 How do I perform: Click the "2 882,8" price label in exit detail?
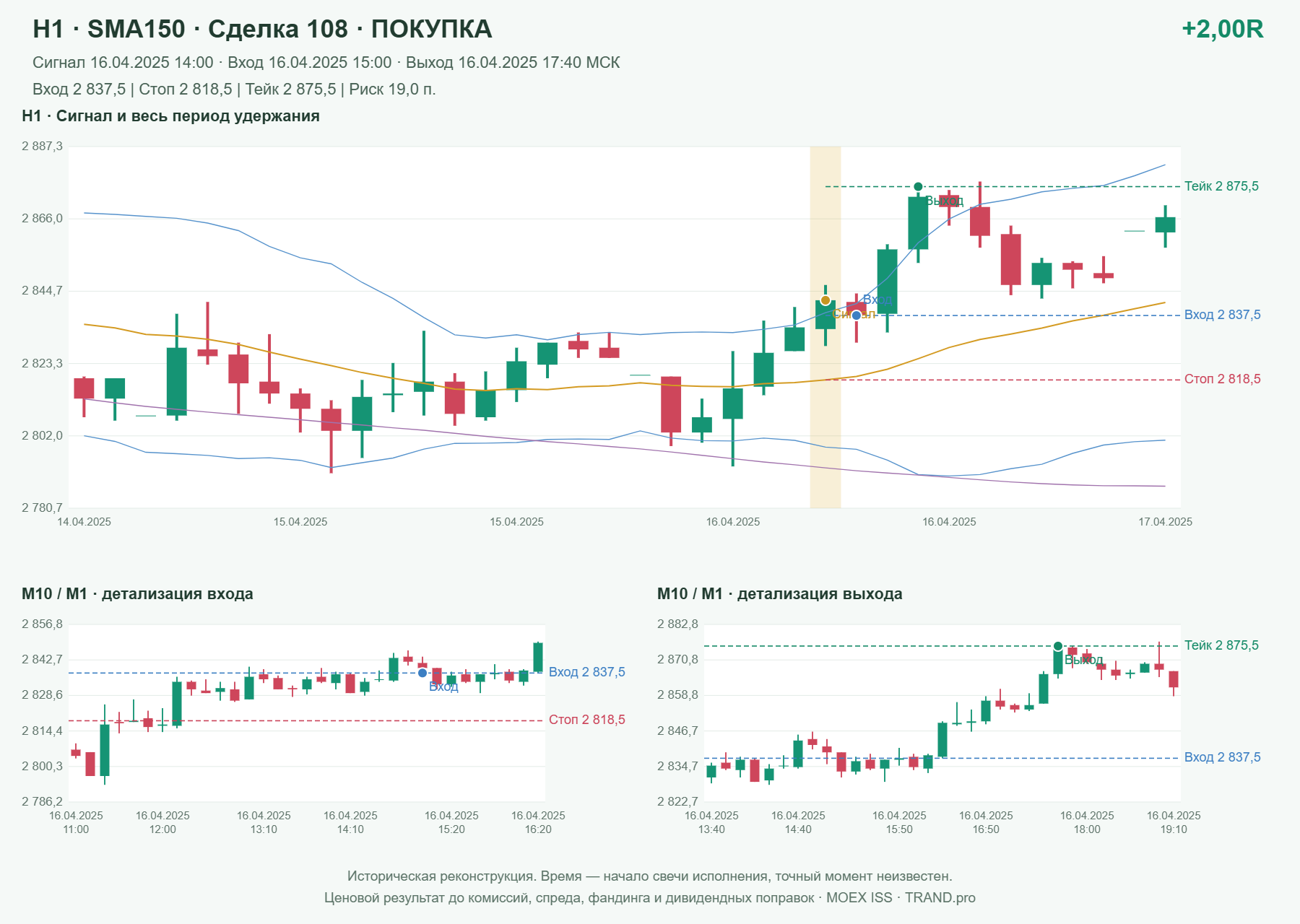tap(677, 624)
